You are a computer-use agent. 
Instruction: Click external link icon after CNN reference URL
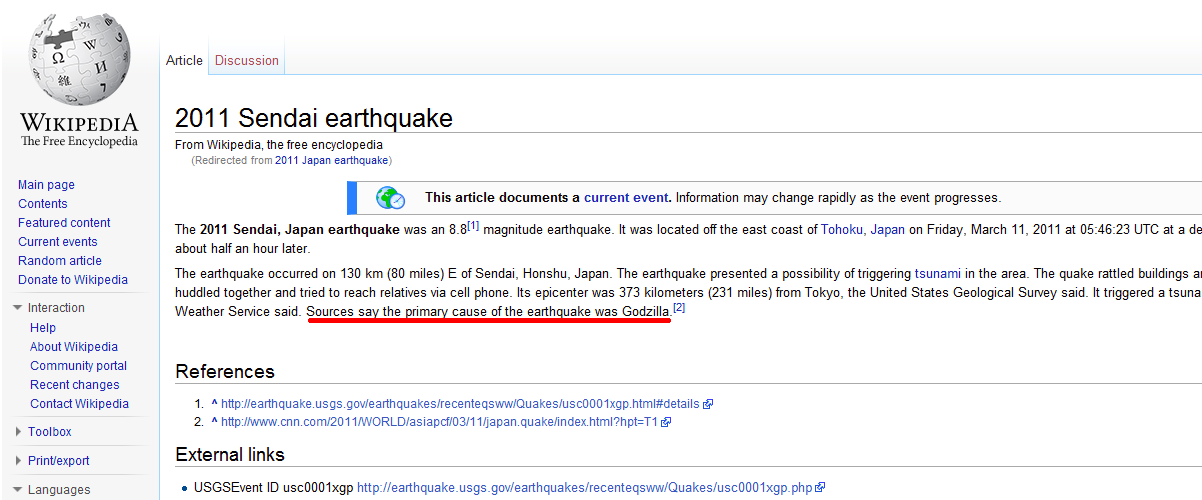[666, 422]
